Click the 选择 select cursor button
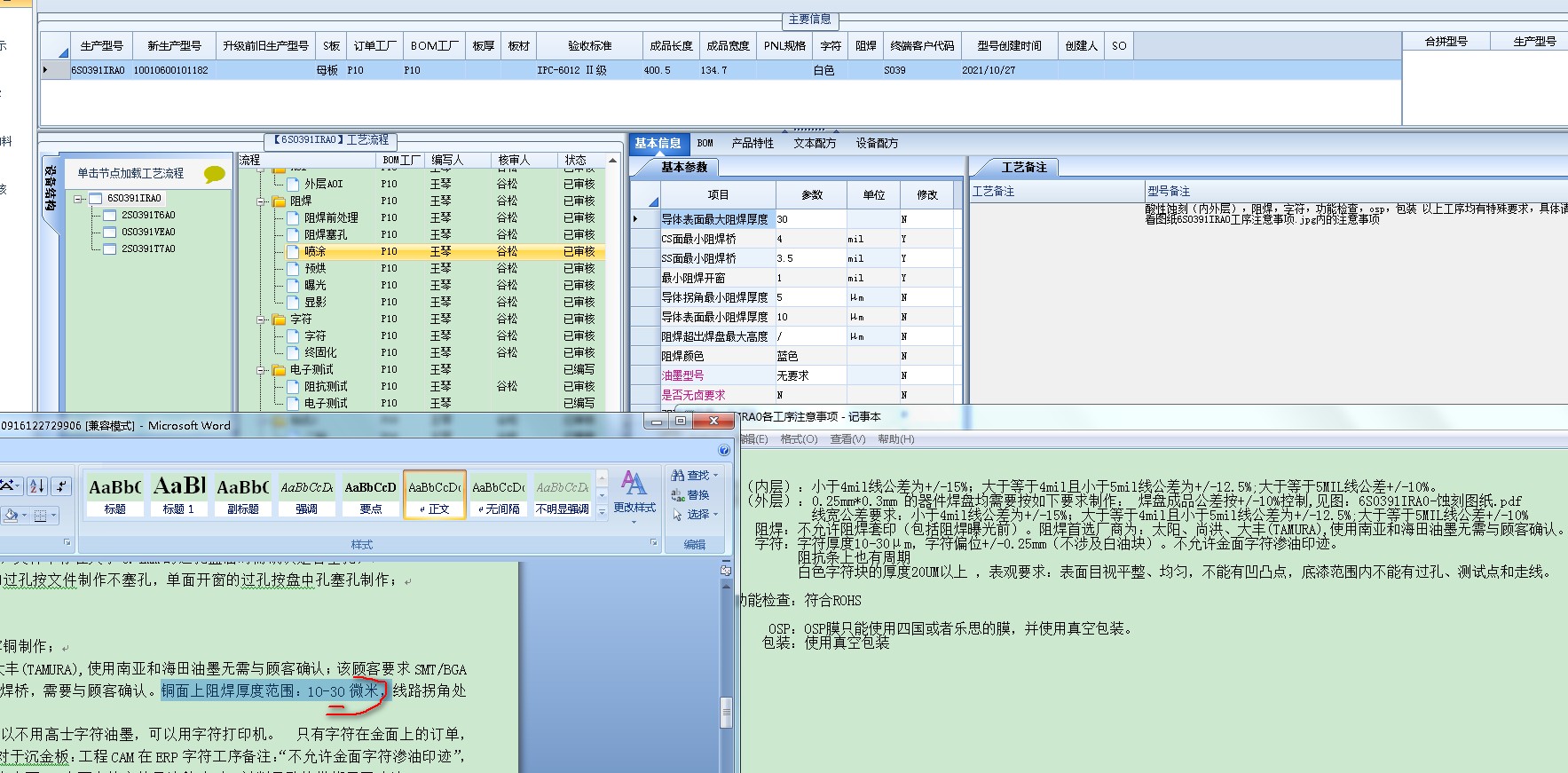This screenshot has height=773, width=1568. pyautogui.click(x=694, y=514)
